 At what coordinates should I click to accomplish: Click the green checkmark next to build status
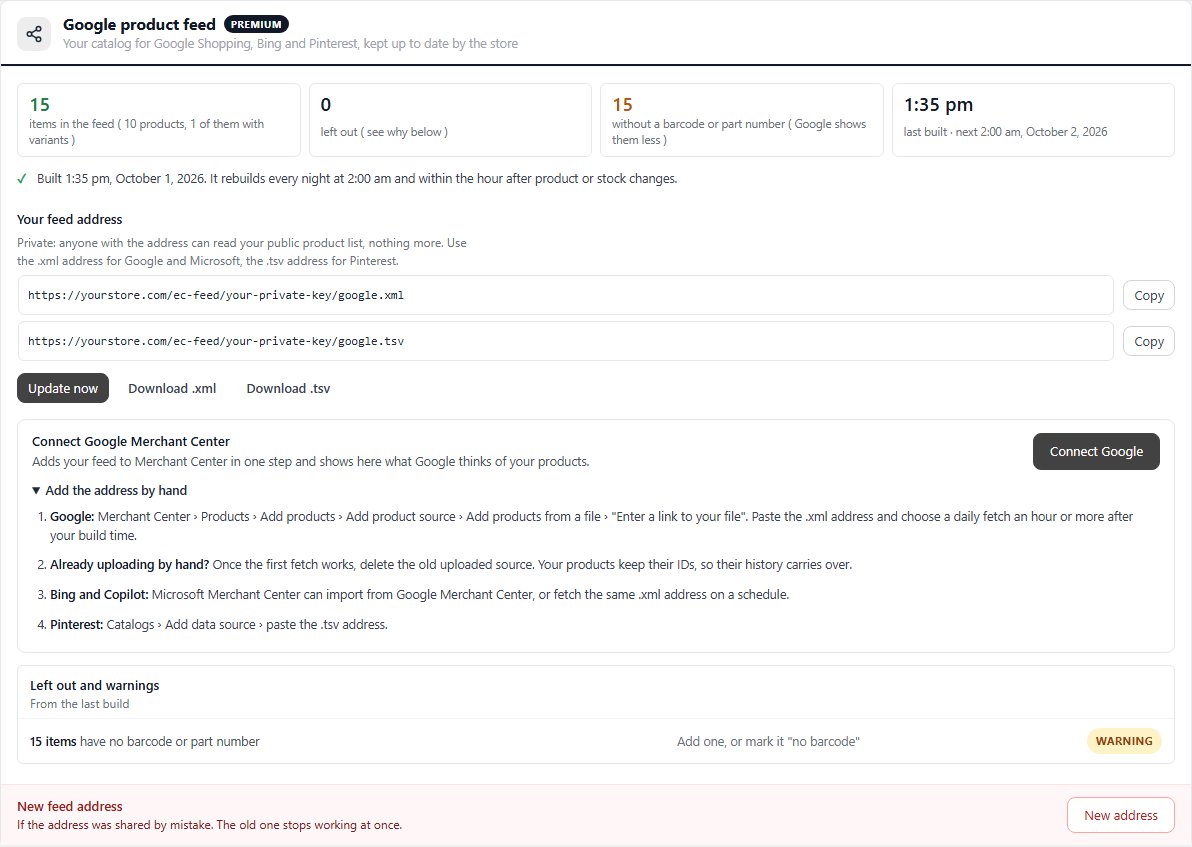(22, 179)
